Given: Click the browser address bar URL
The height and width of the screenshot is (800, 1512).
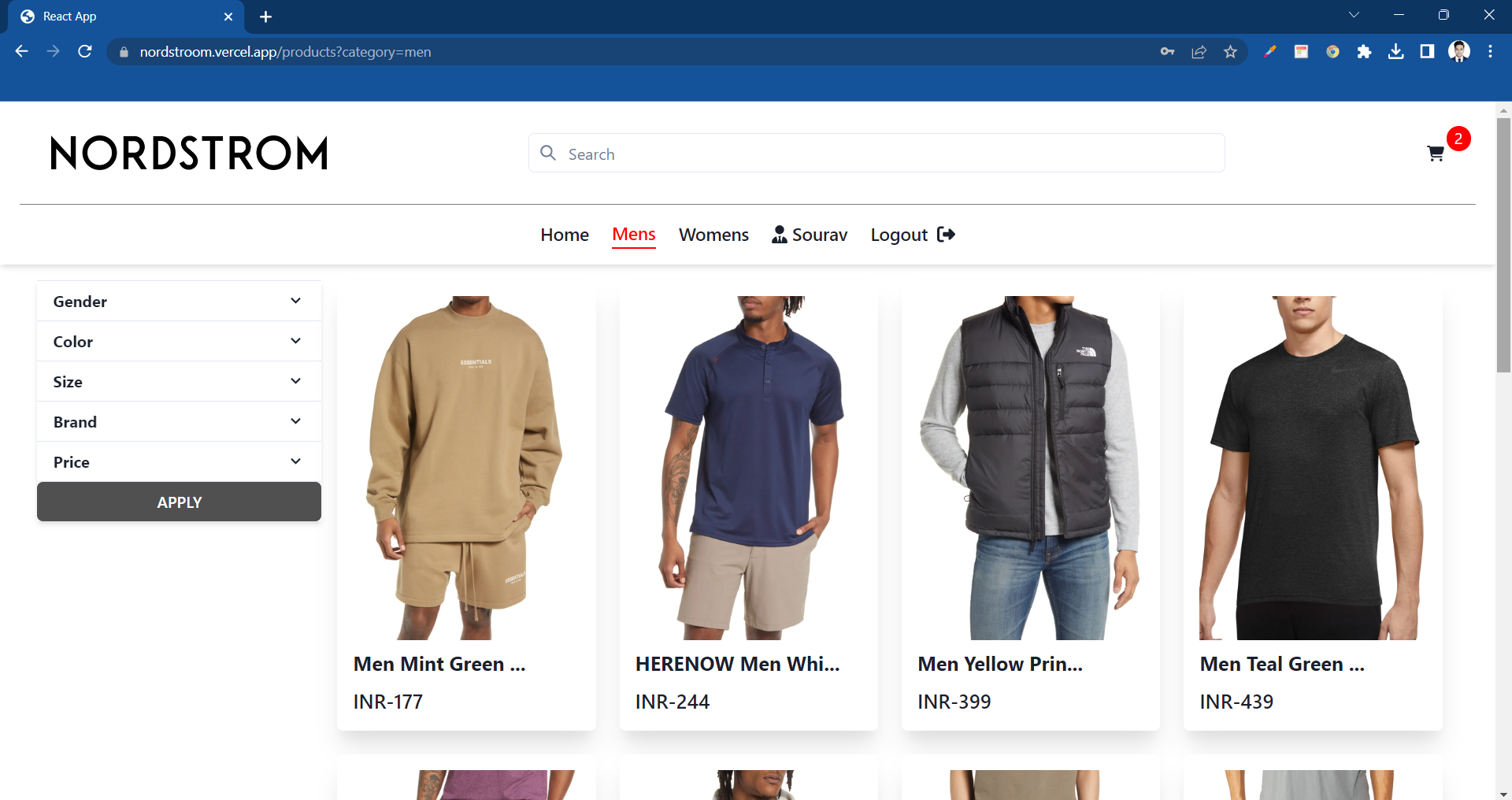Looking at the screenshot, I should 285,52.
